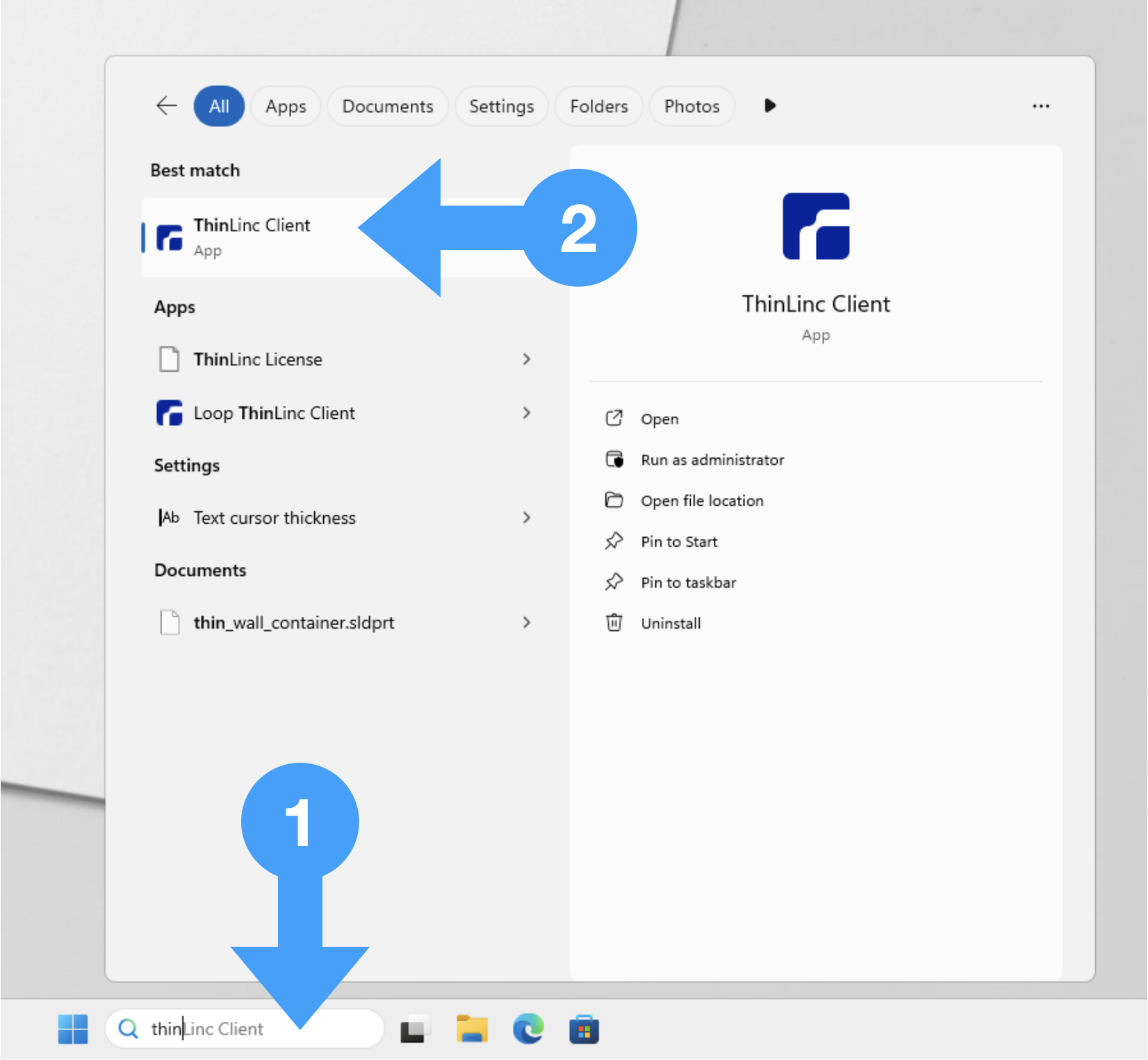Filter results by Settings tab
This screenshot has width=1148, height=1060.
click(x=501, y=106)
